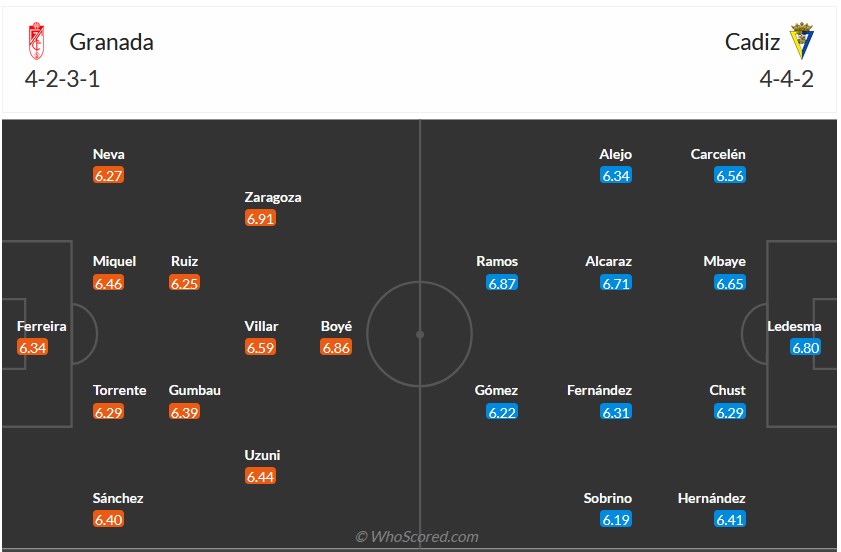Image resolution: width=841 pixels, height=552 pixels.
Task: Select Zaragoza's 6.91 rating badge
Action: coord(259,218)
